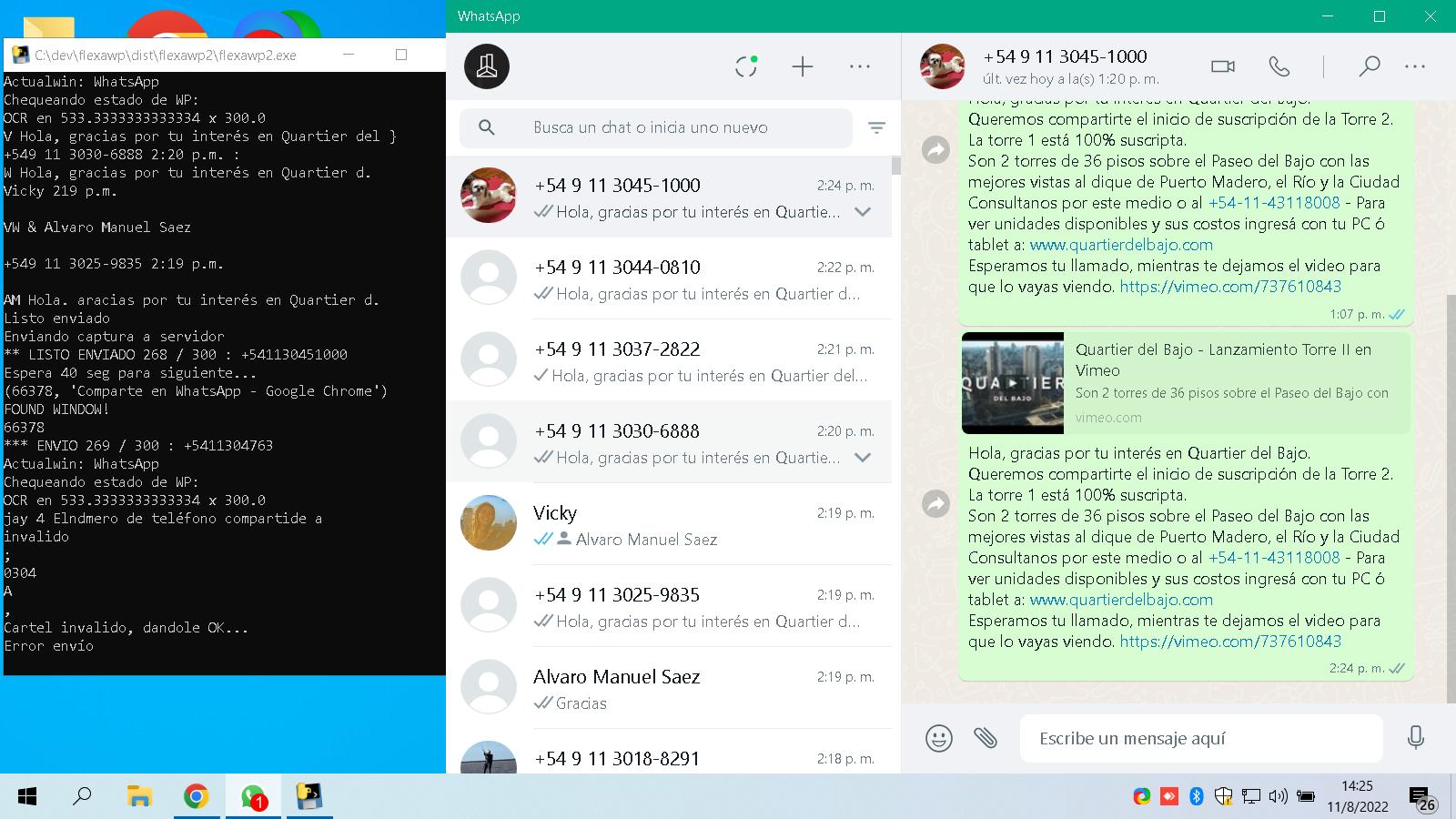Open Windows Security tray icon
This screenshot has width=1456, height=819.
click(x=1224, y=797)
